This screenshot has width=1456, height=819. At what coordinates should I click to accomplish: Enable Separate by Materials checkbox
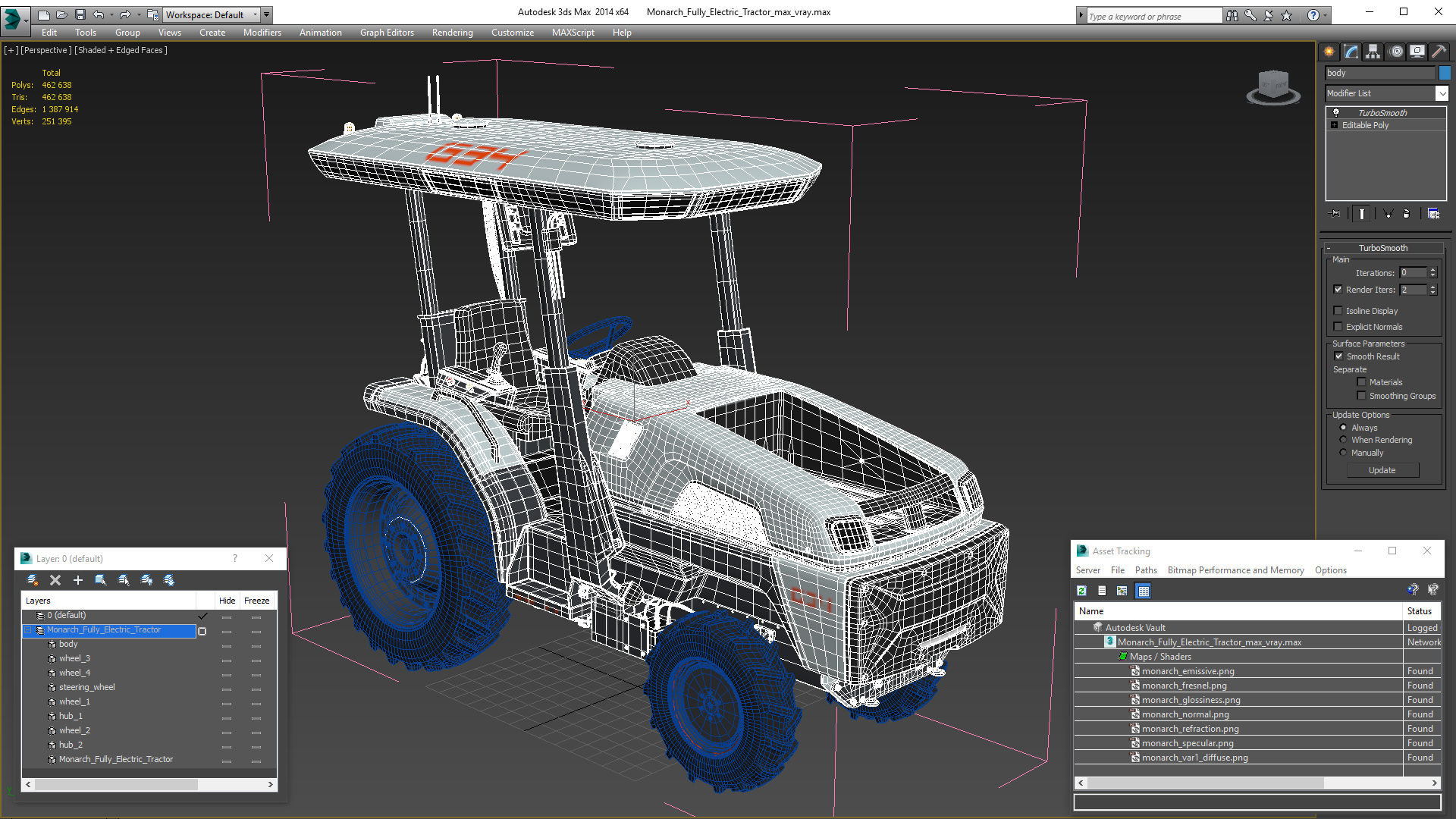(1361, 382)
